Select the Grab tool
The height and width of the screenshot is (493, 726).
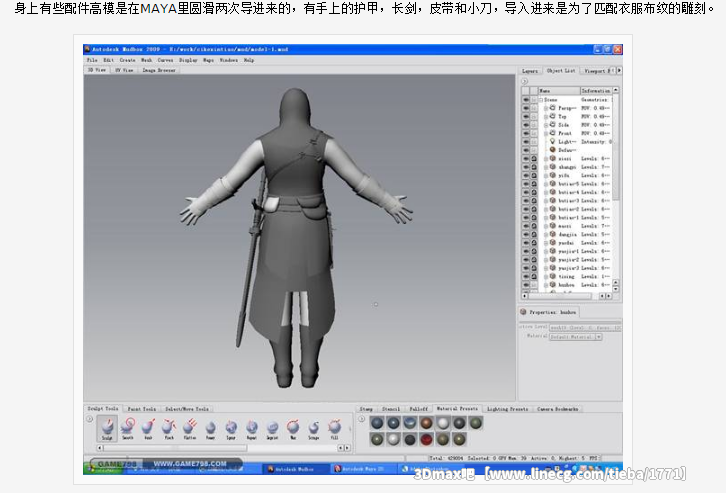(x=148, y=428)
